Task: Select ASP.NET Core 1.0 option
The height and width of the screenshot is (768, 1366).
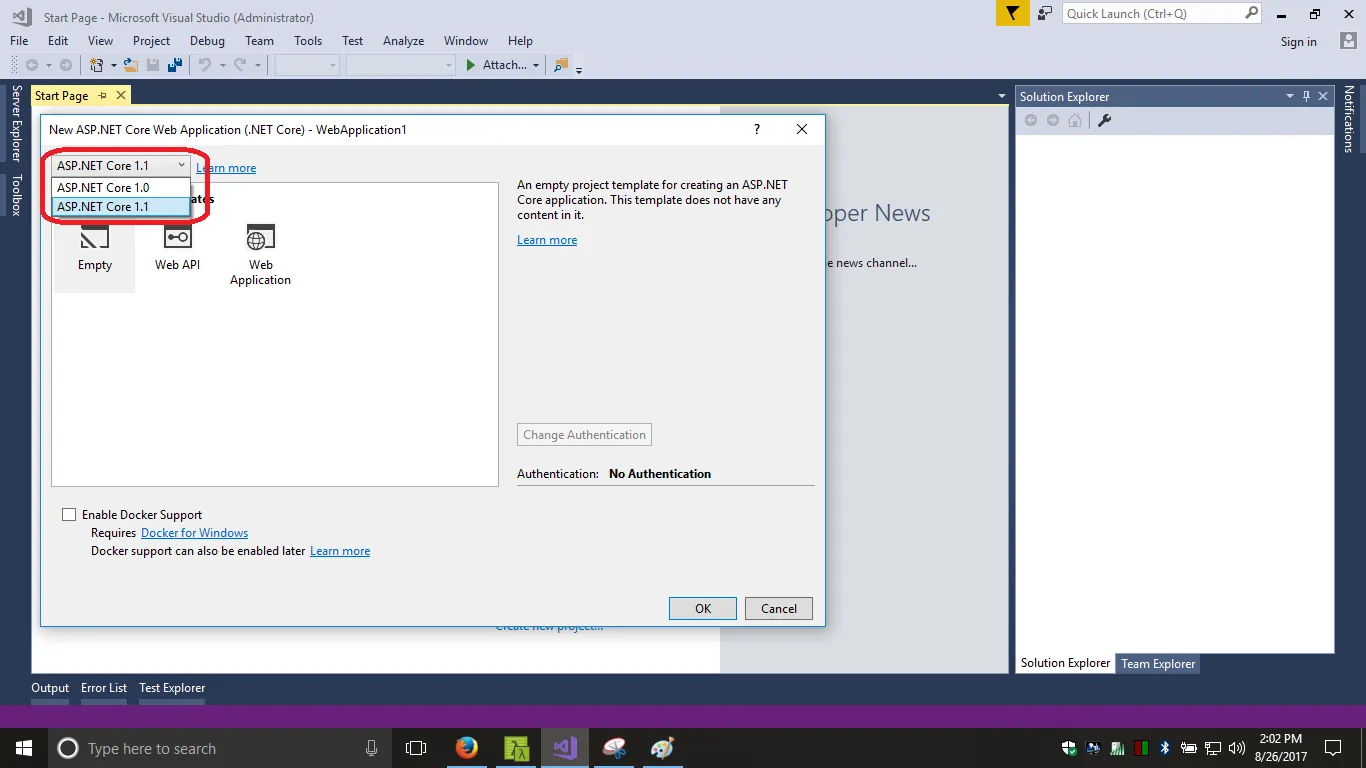Action: (121, 187)
